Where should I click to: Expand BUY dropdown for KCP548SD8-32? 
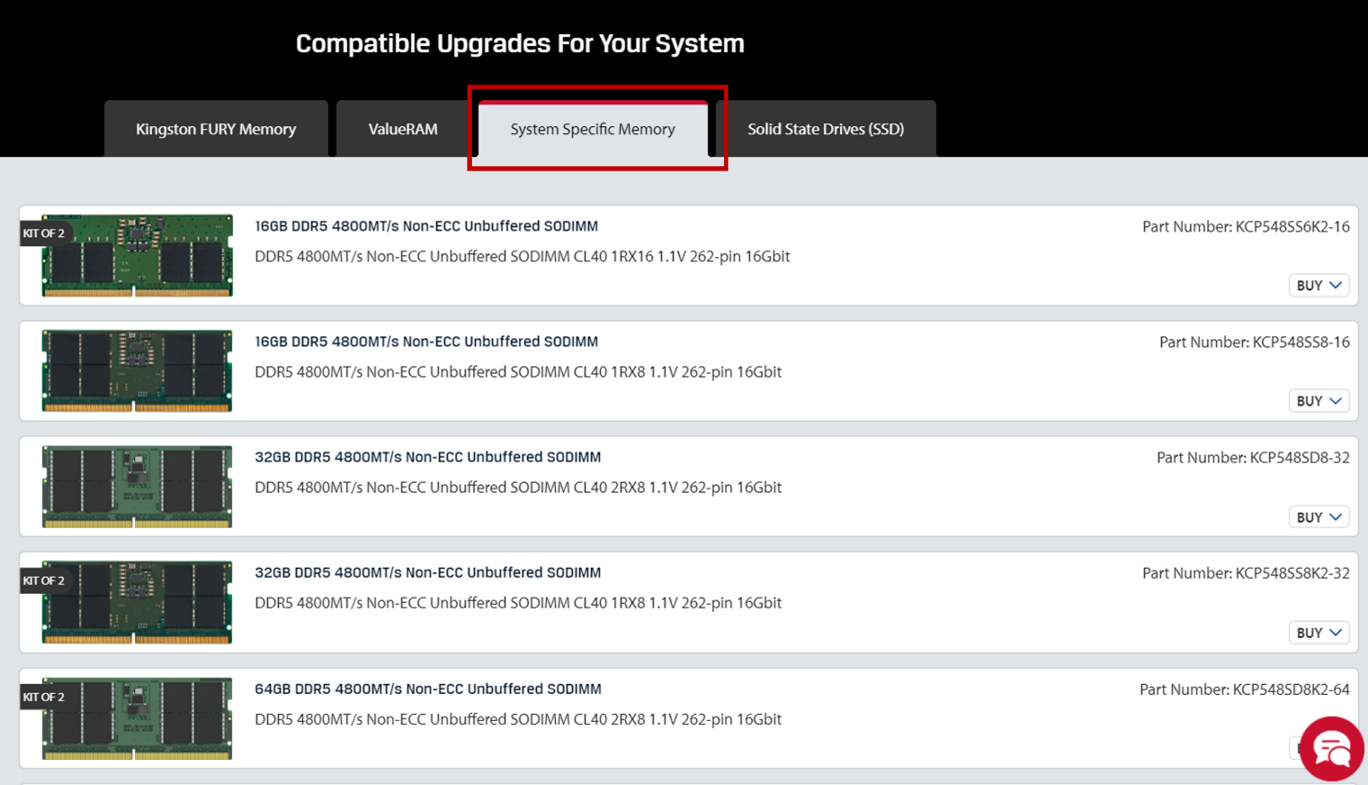tap(1319, 517)
